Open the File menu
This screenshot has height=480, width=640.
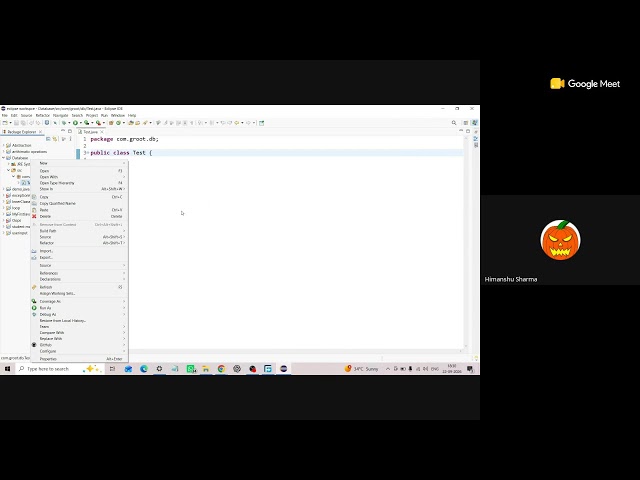click(5, 116)
